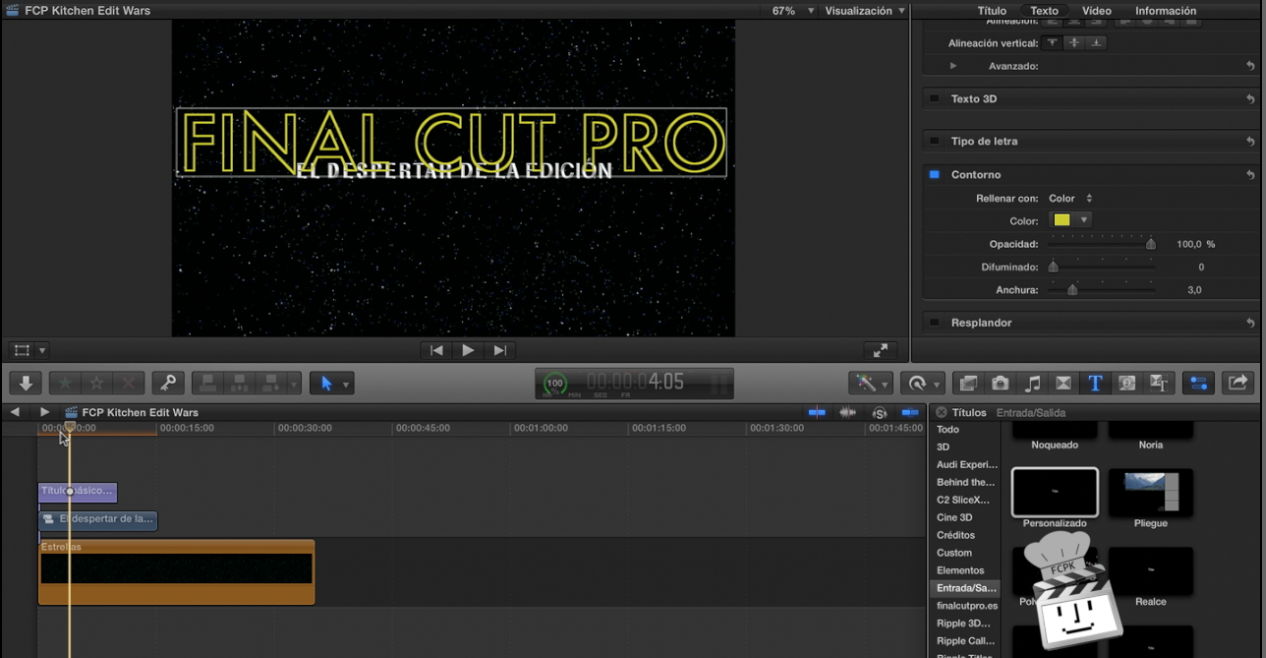This screenshot has width=1266, height=658.
Task: Open the color swatch dropdown arrow
Action: pos(1083,220)
